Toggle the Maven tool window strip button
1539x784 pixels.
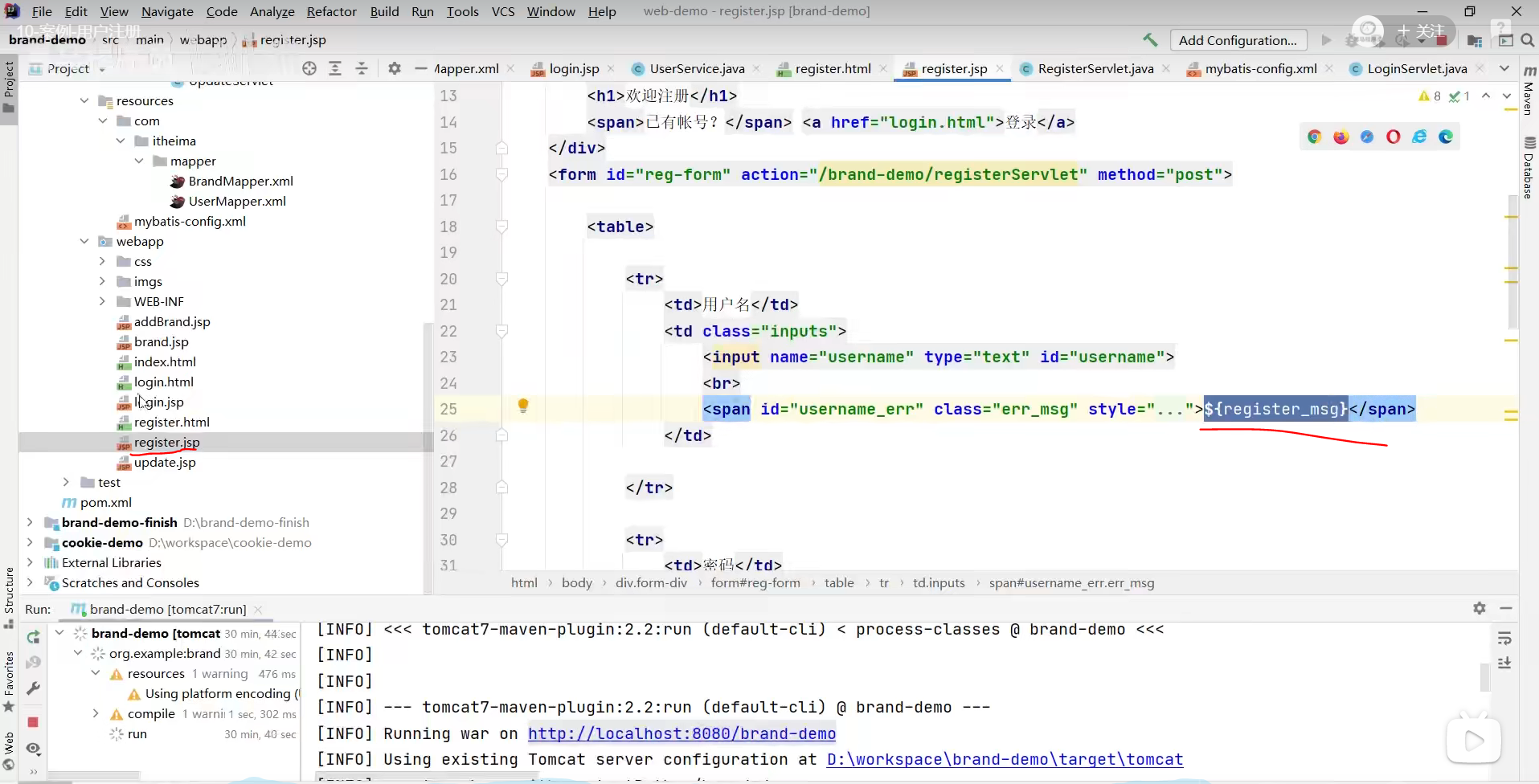click(1529, 91)
